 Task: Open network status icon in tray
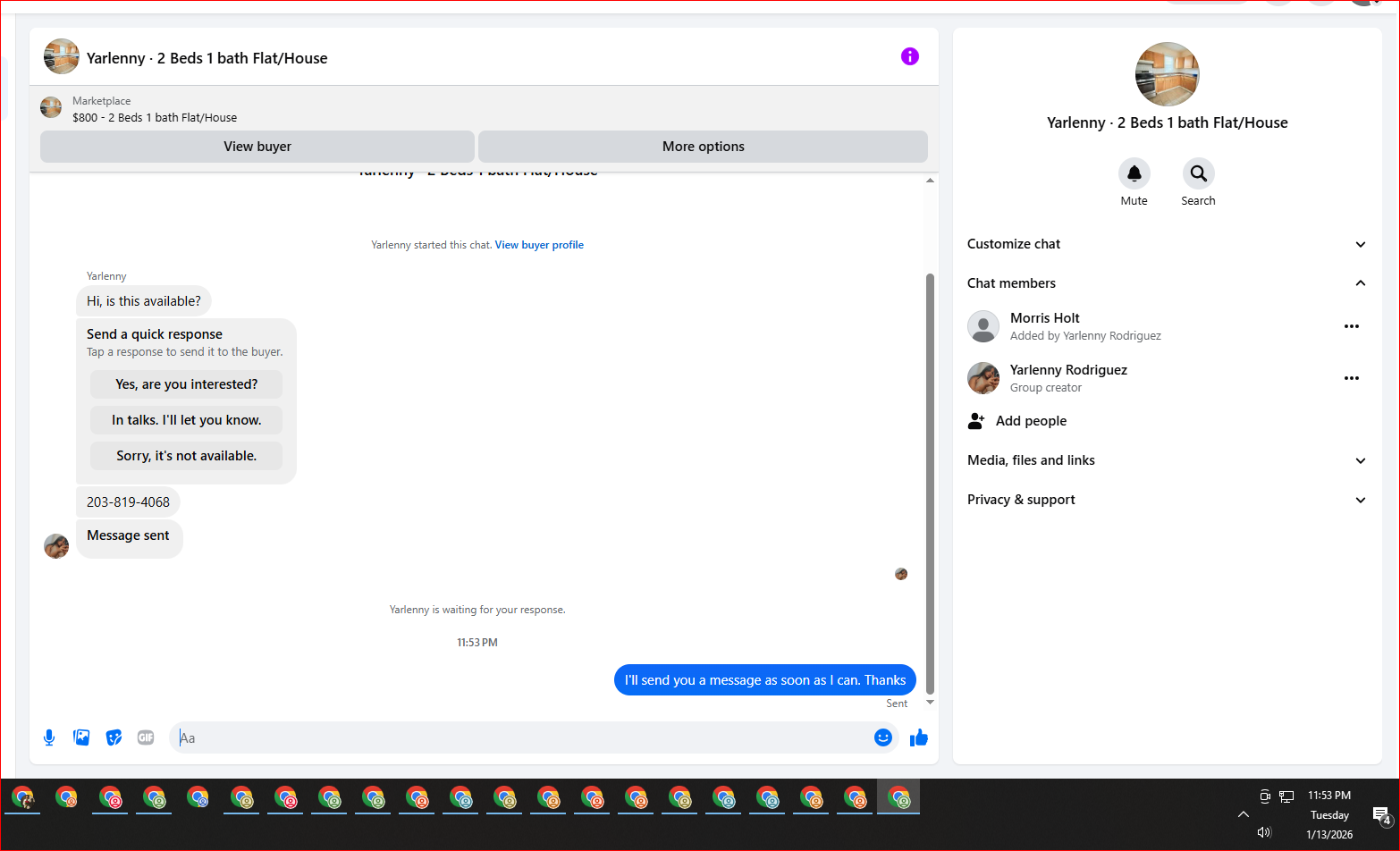coord(1286,796)
